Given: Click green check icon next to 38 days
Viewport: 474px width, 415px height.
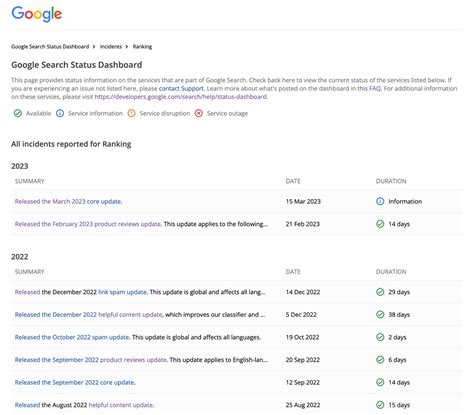Looking at the screenshot, I should click(x=380, y=315).
